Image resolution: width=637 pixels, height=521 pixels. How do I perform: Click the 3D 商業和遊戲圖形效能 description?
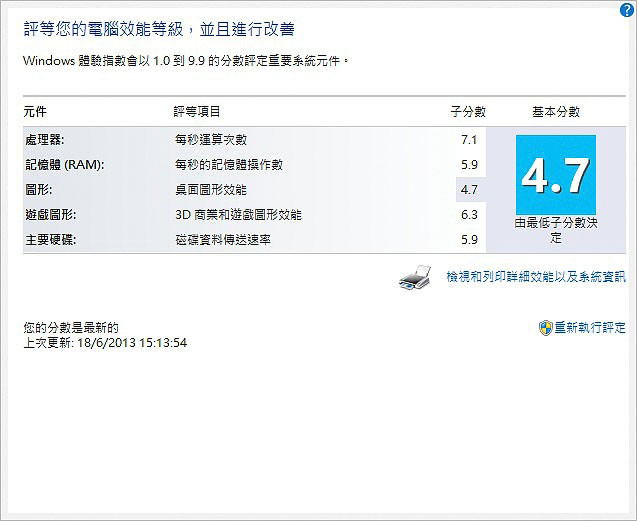click(238, 215)
